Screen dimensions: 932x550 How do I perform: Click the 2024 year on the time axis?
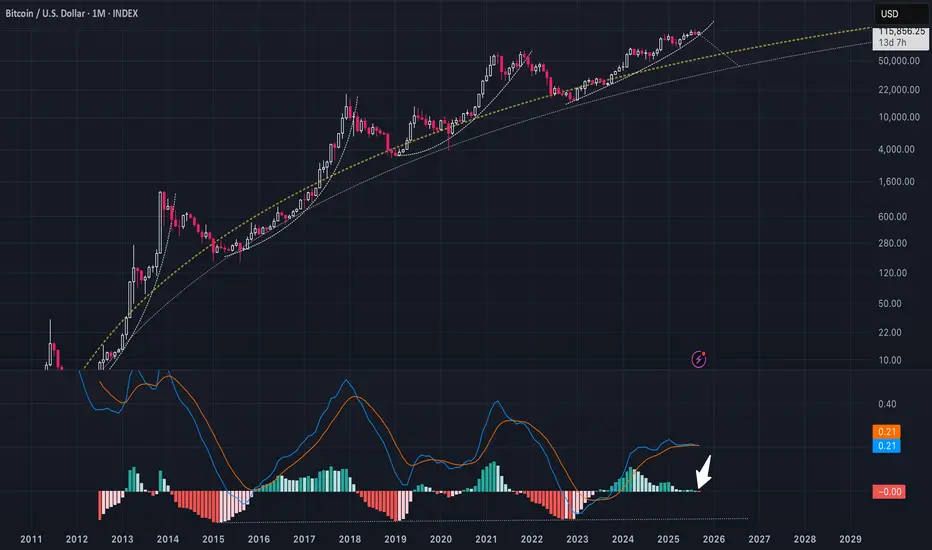coord(622,539)
